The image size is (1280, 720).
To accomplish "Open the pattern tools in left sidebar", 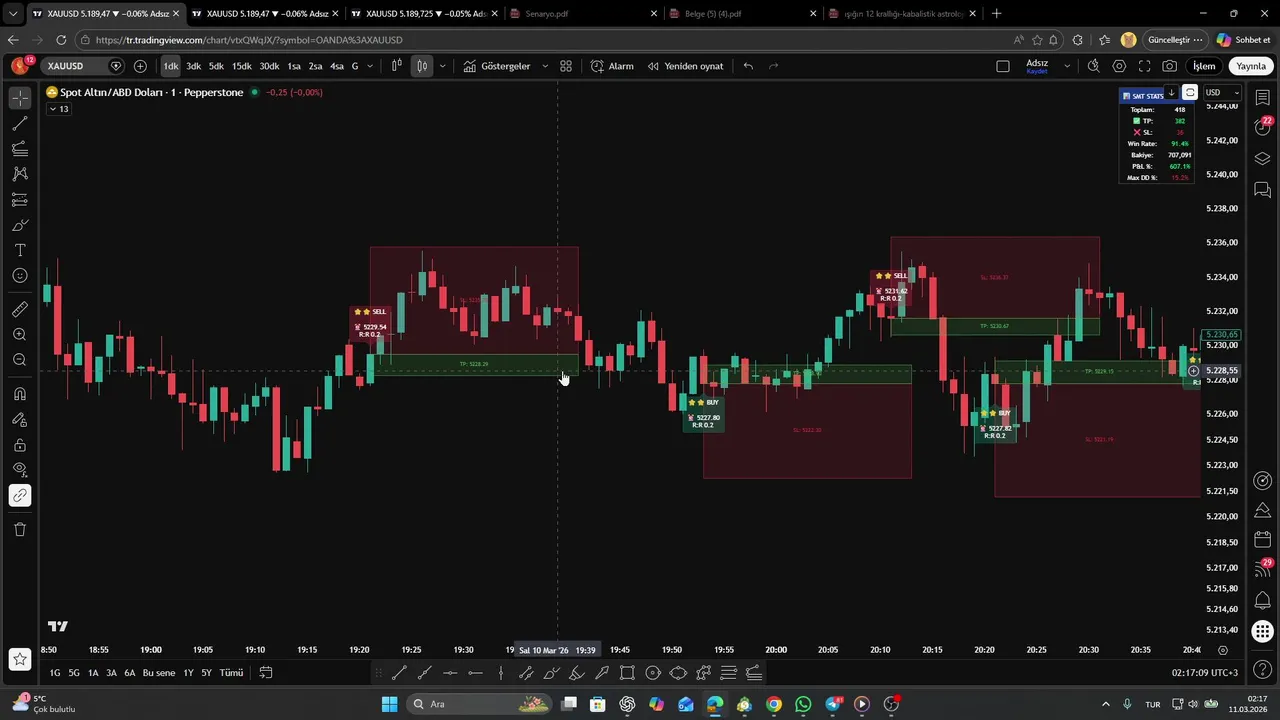I will click(20, 174).
